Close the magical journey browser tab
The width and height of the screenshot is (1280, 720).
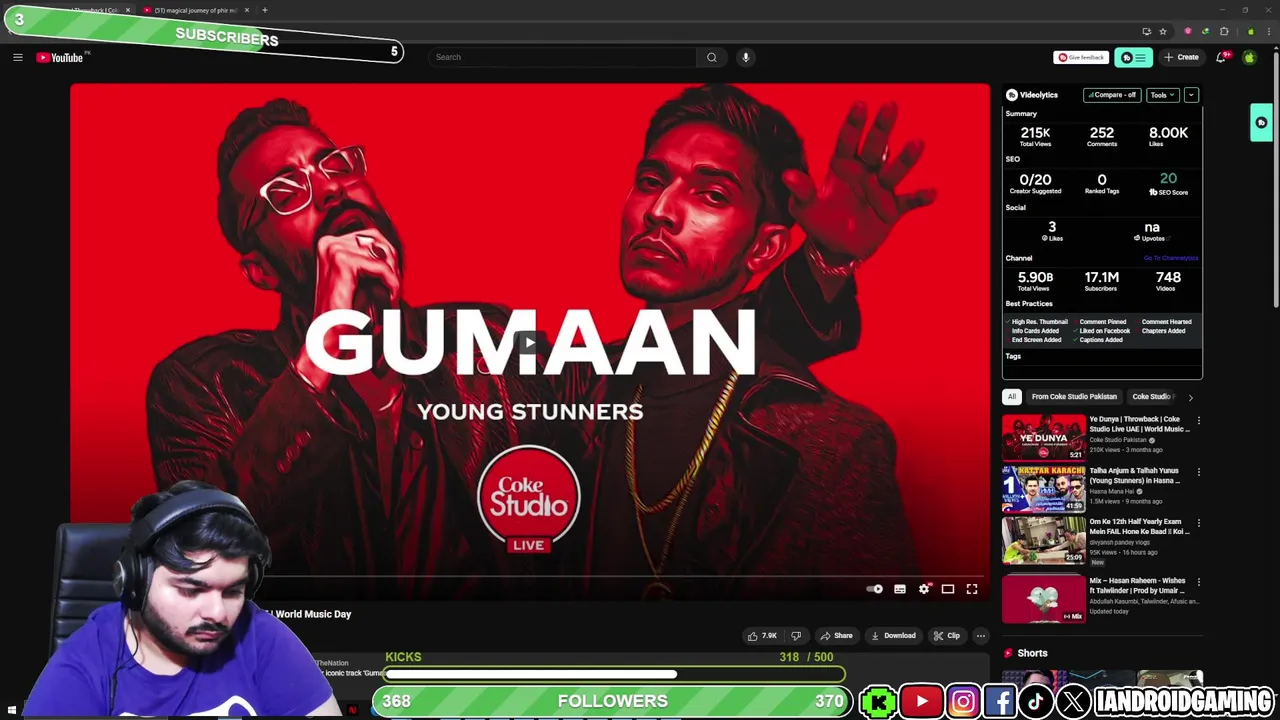tap(247, 10)
